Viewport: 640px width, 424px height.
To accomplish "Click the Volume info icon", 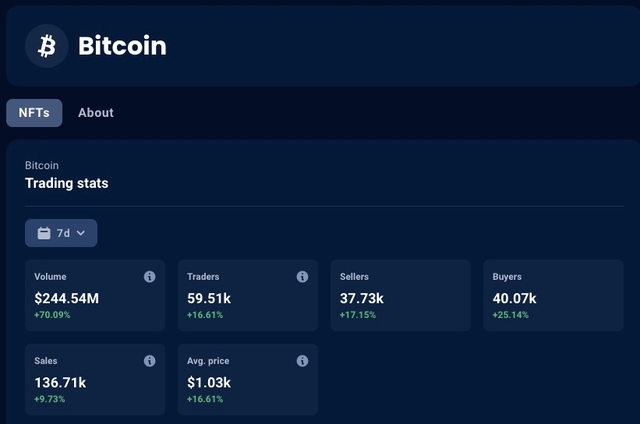I will [x=150, y=276].
